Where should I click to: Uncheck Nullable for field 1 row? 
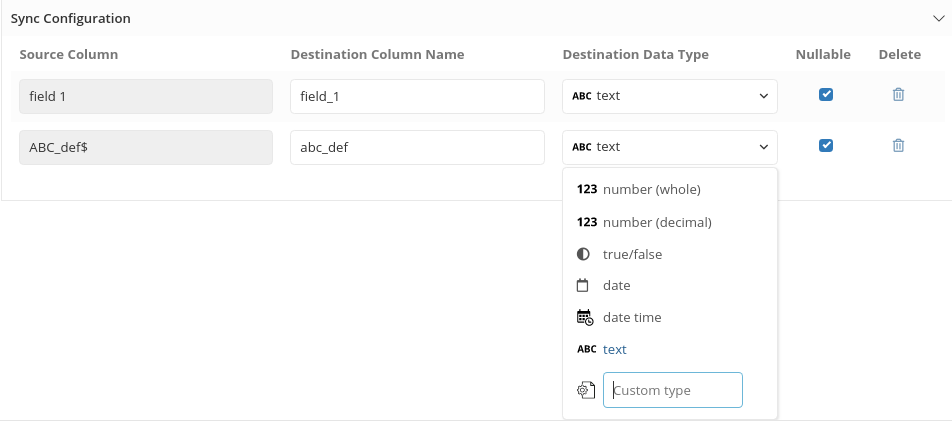(826, 95)
